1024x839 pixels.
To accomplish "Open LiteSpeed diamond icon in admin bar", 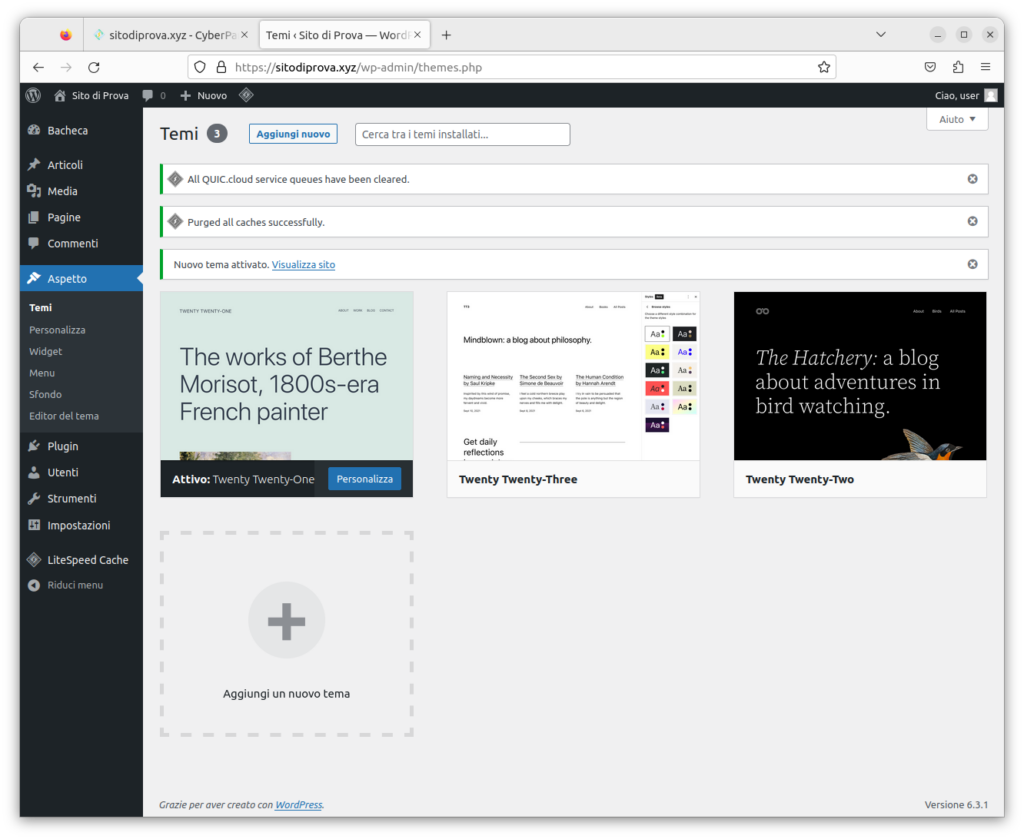I will click(x=246, y=95).
